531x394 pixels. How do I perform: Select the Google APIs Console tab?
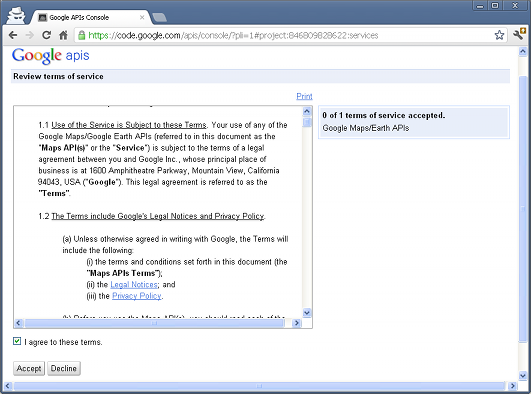[90, 17]
